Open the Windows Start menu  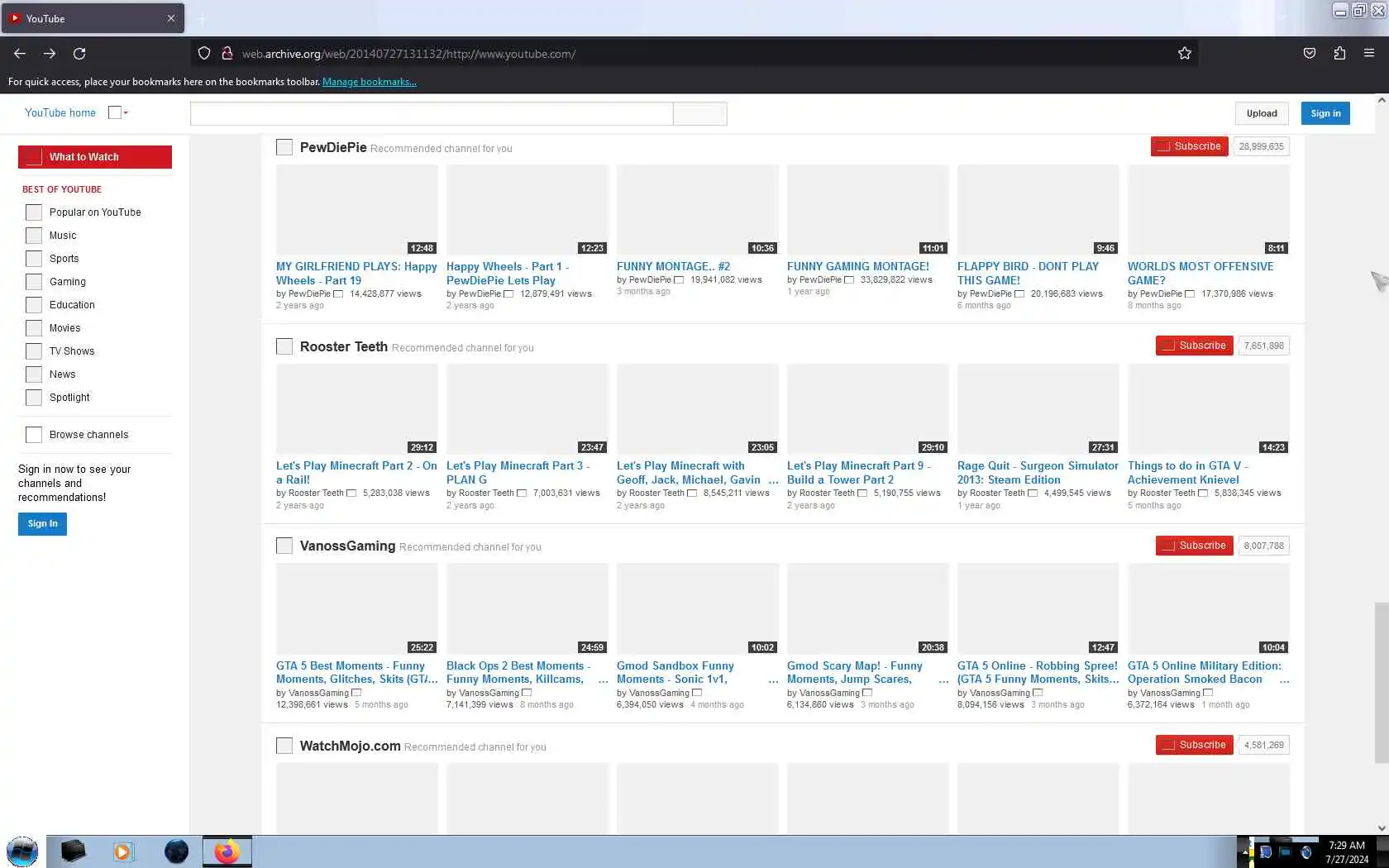(22, 851)
